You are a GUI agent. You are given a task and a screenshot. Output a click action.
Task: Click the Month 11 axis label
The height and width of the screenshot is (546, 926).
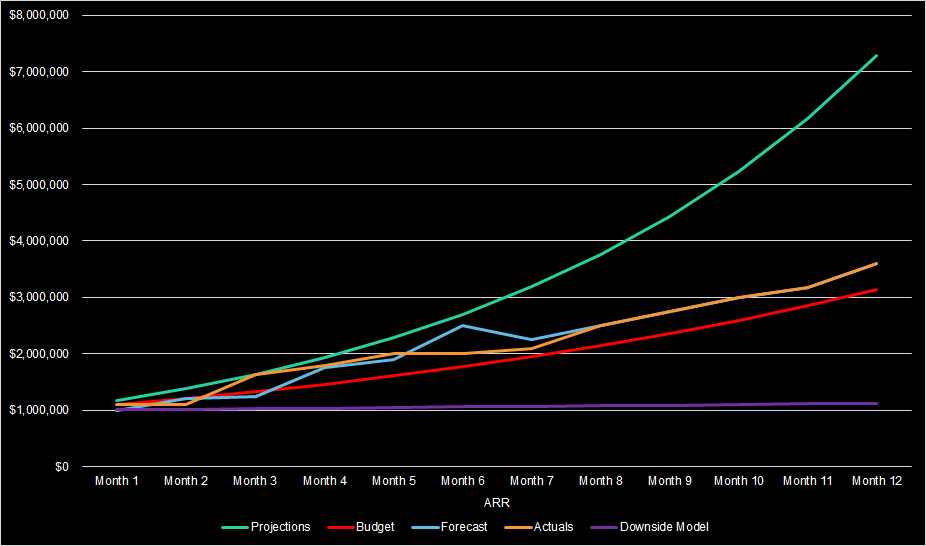[x=808, y=481]
